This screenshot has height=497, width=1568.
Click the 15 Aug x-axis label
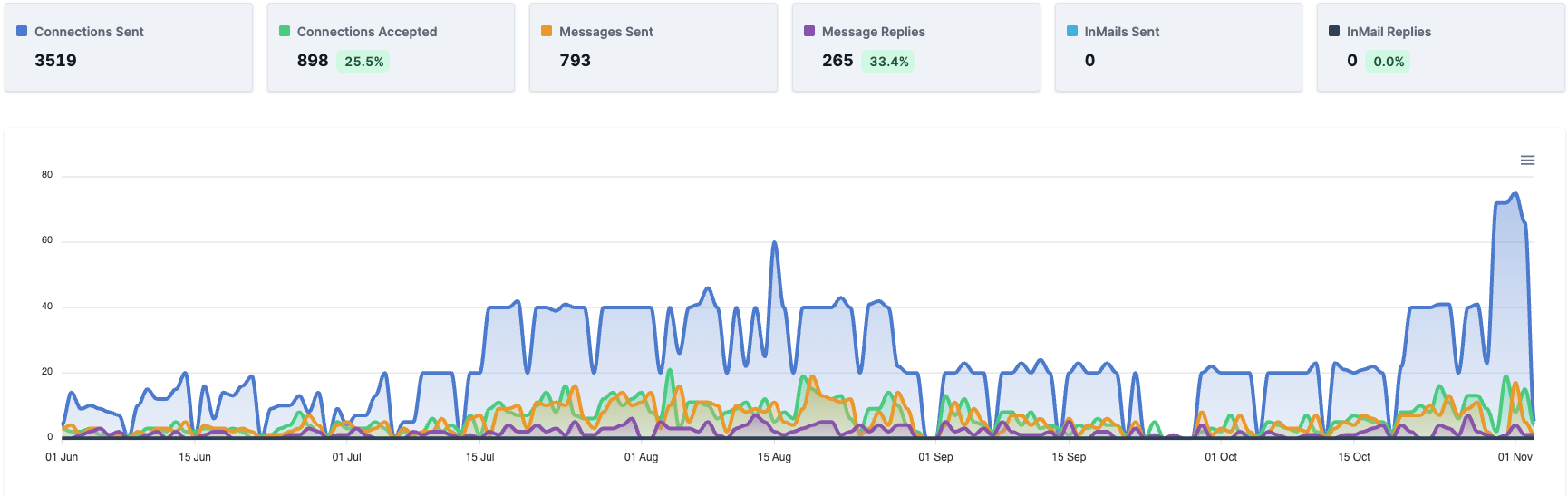774,457
